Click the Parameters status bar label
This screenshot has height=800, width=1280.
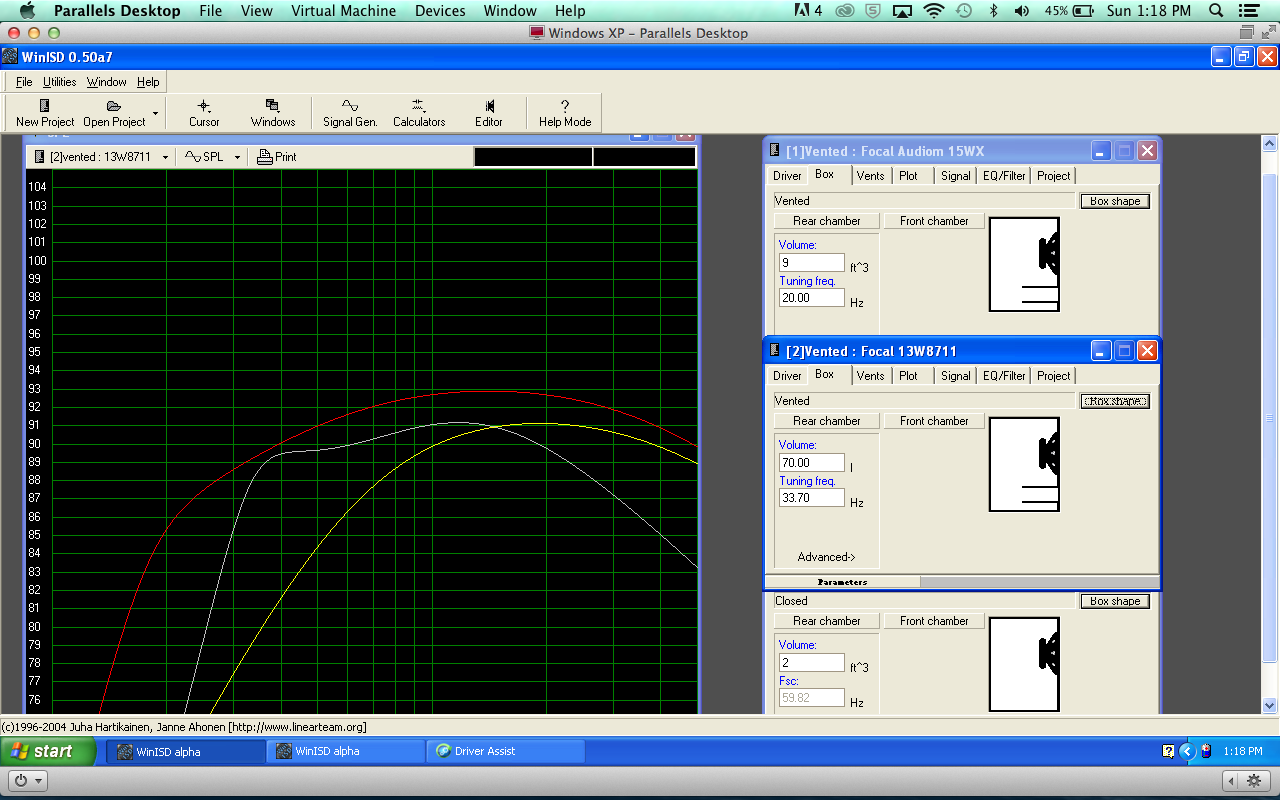pos(842,582)
